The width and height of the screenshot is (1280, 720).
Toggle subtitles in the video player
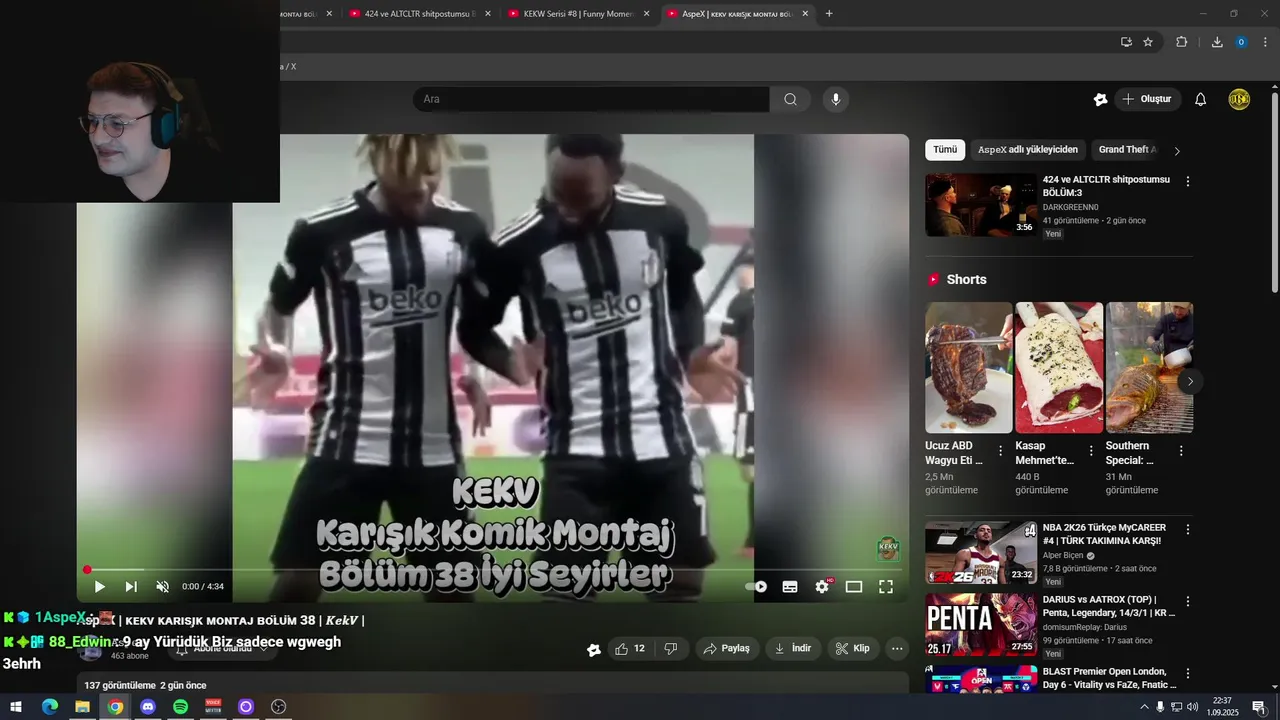(790, 587)
